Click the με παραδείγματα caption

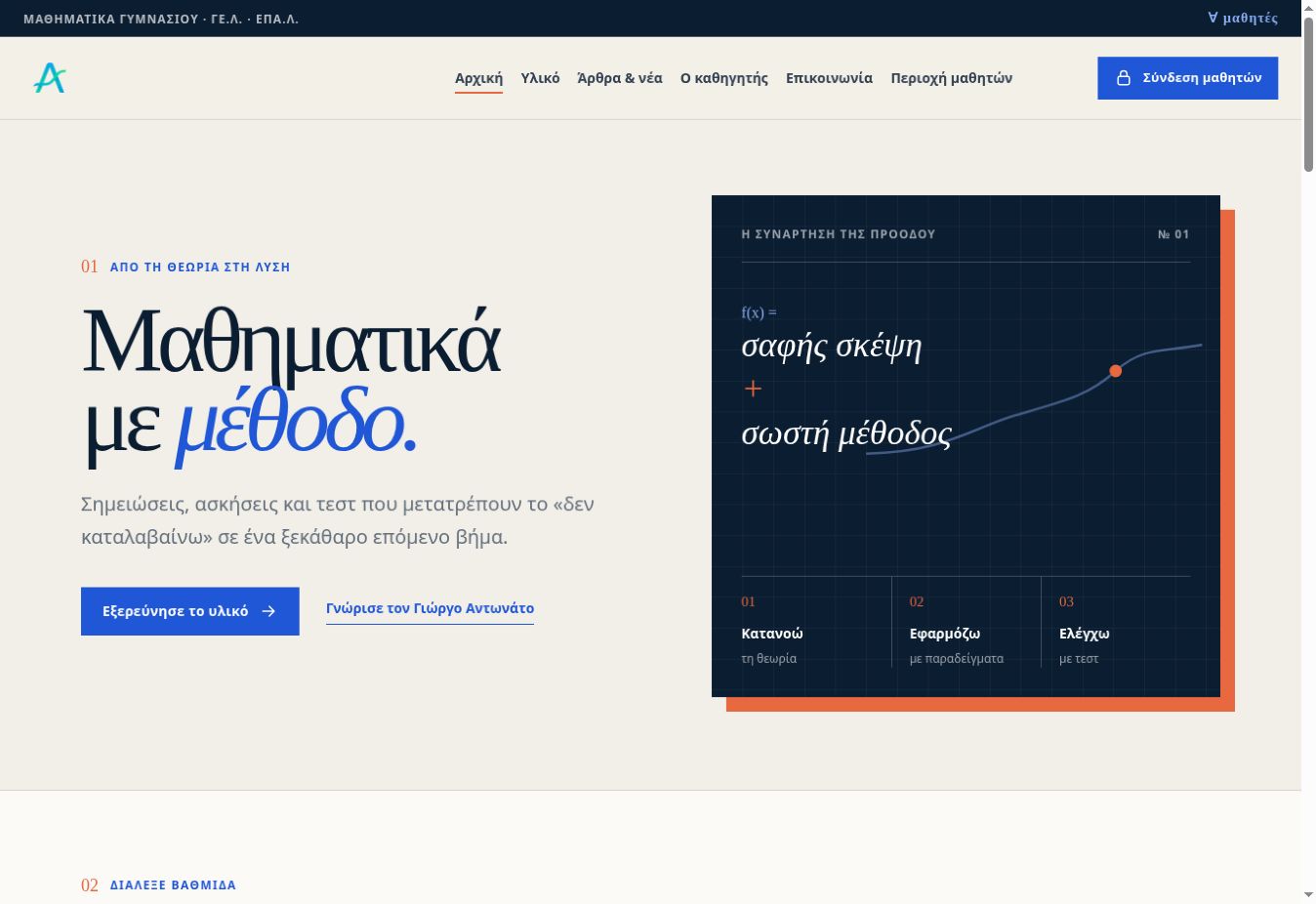coord(956,659)
